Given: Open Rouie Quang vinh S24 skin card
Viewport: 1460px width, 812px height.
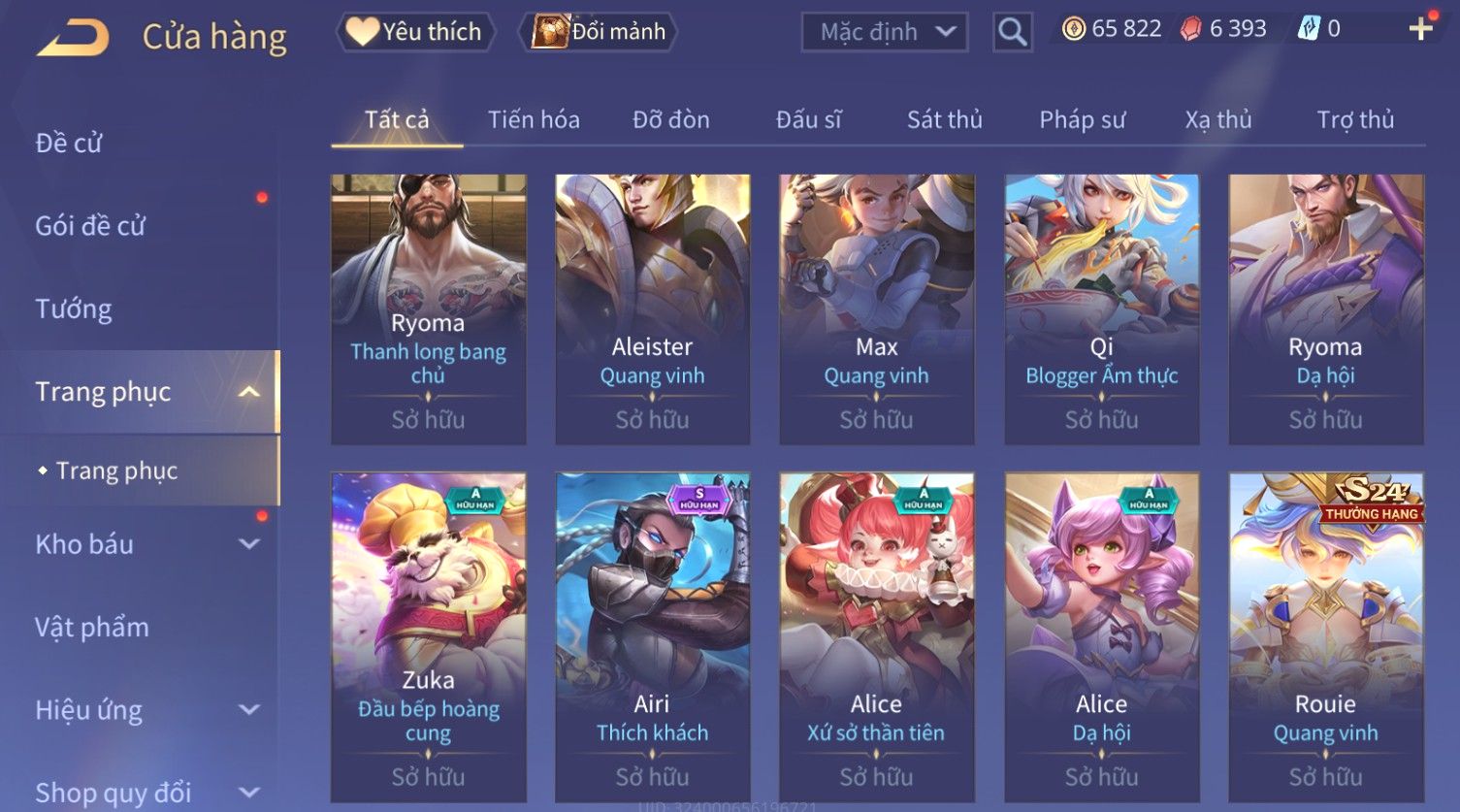Looking at the screenshot, I should pos(1325,637).
